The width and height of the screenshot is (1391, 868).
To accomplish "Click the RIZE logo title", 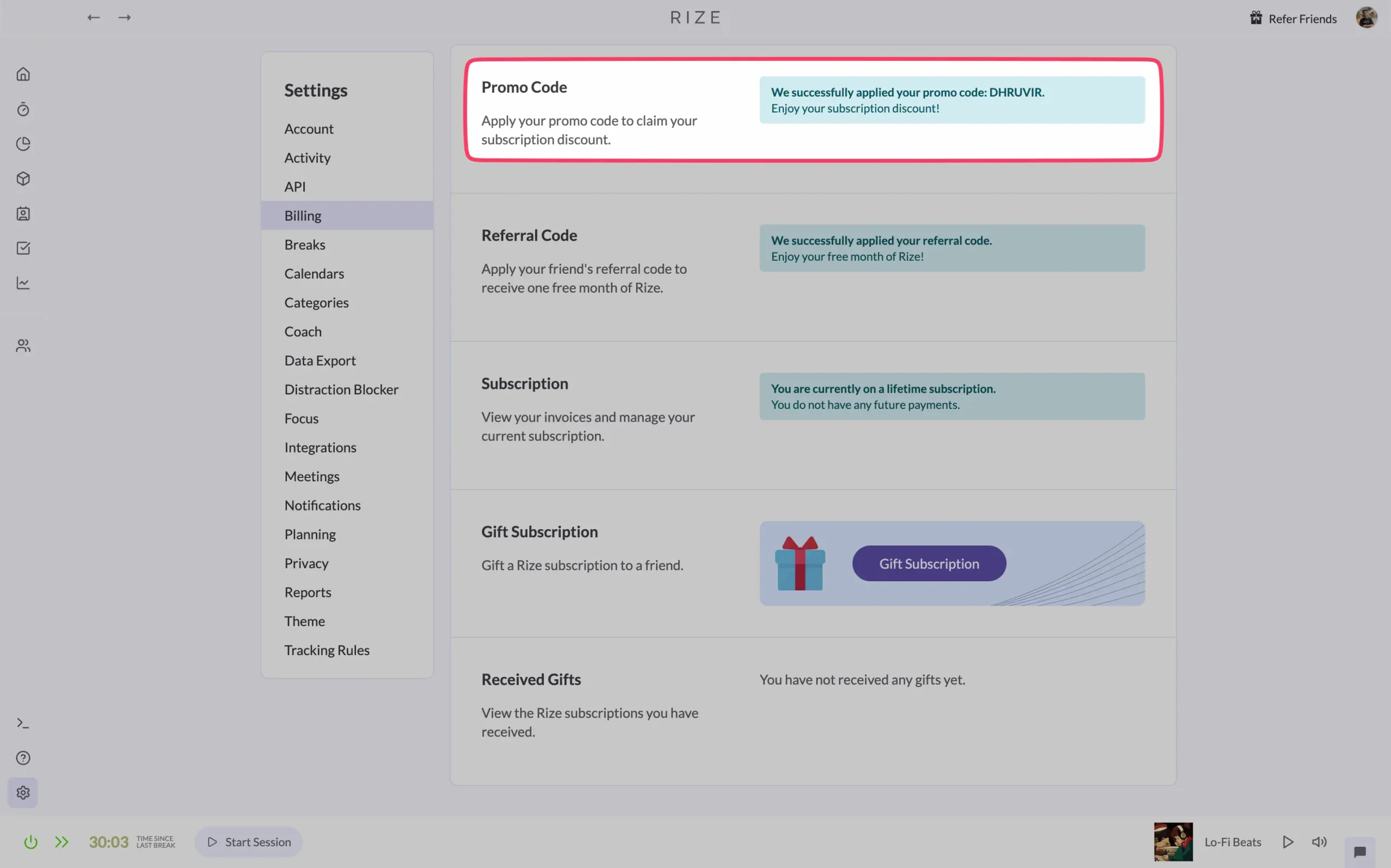I will tap(695, 18).
